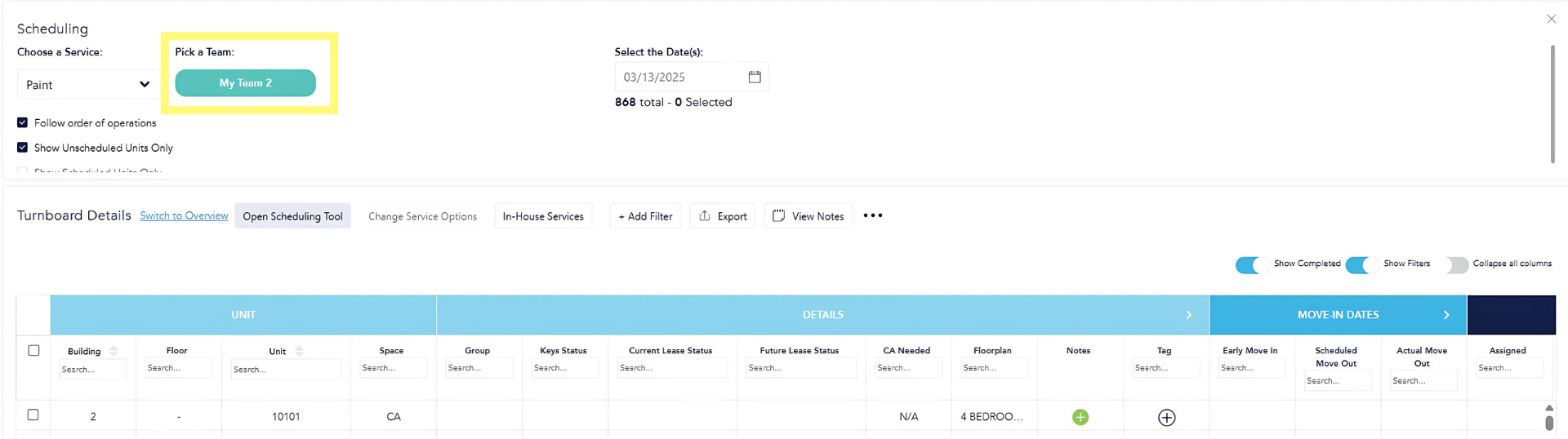Expand the DETAILS column group chevron

(1188, 315)
